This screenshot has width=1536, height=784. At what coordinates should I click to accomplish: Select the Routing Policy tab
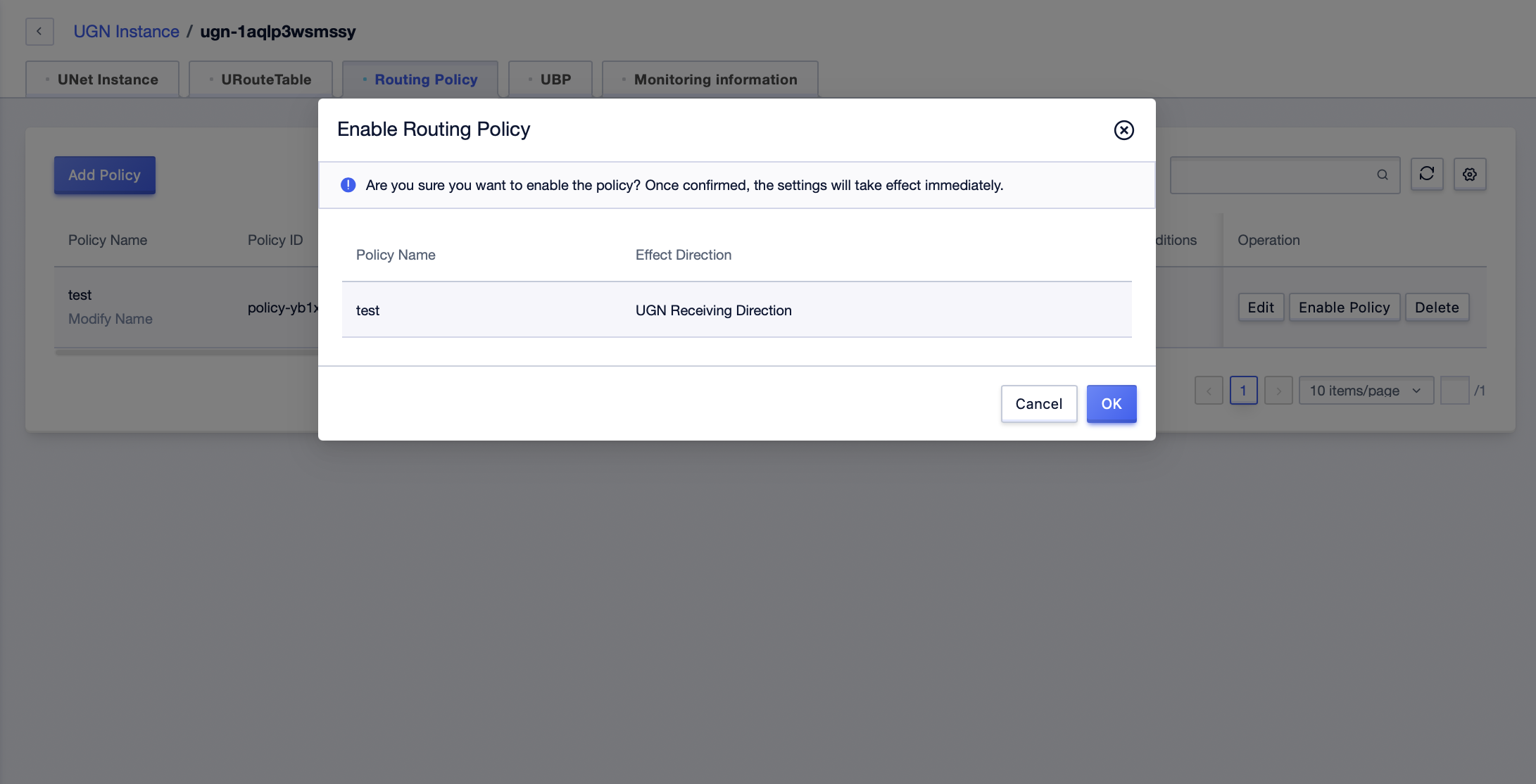click(x=420, y=80)
